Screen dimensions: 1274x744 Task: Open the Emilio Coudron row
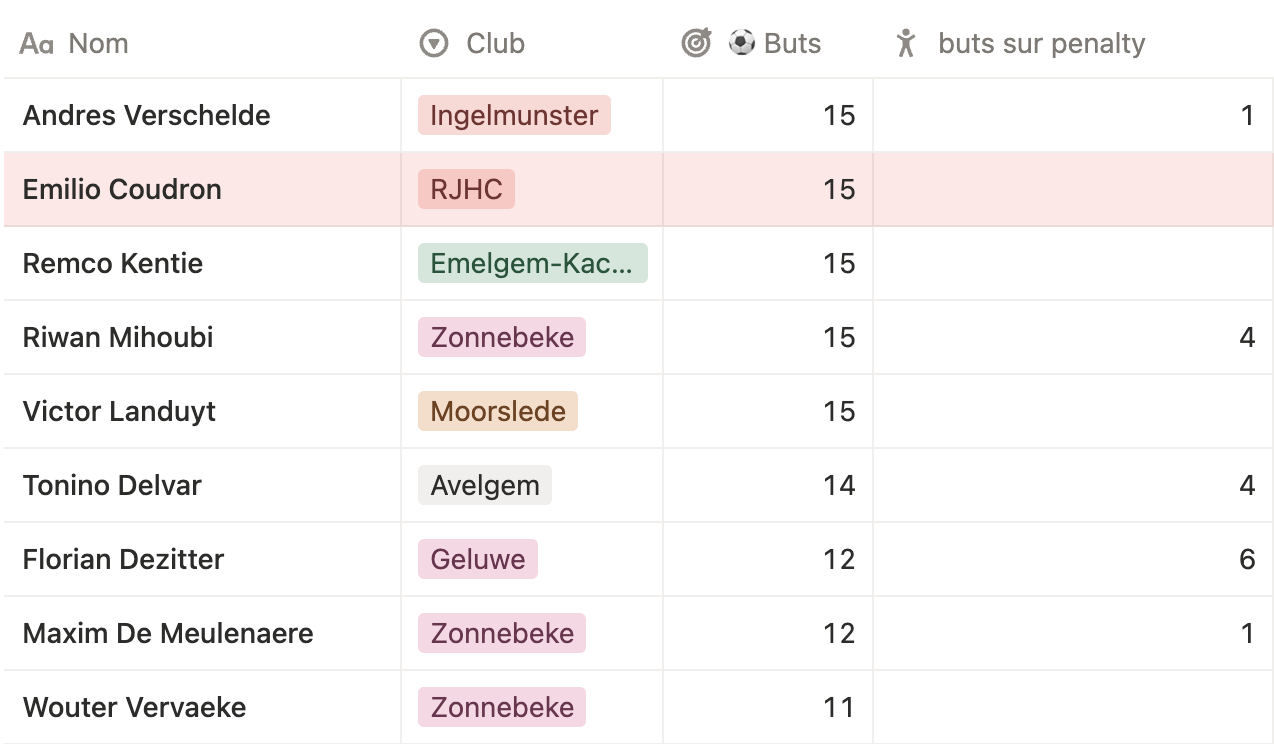click(122, 189)
